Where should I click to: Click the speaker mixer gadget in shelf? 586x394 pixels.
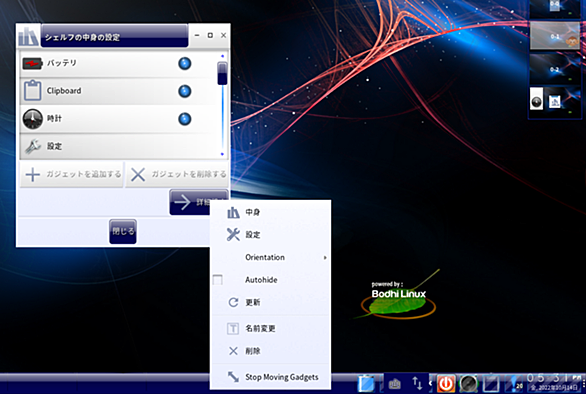click(x=468, y=384)
